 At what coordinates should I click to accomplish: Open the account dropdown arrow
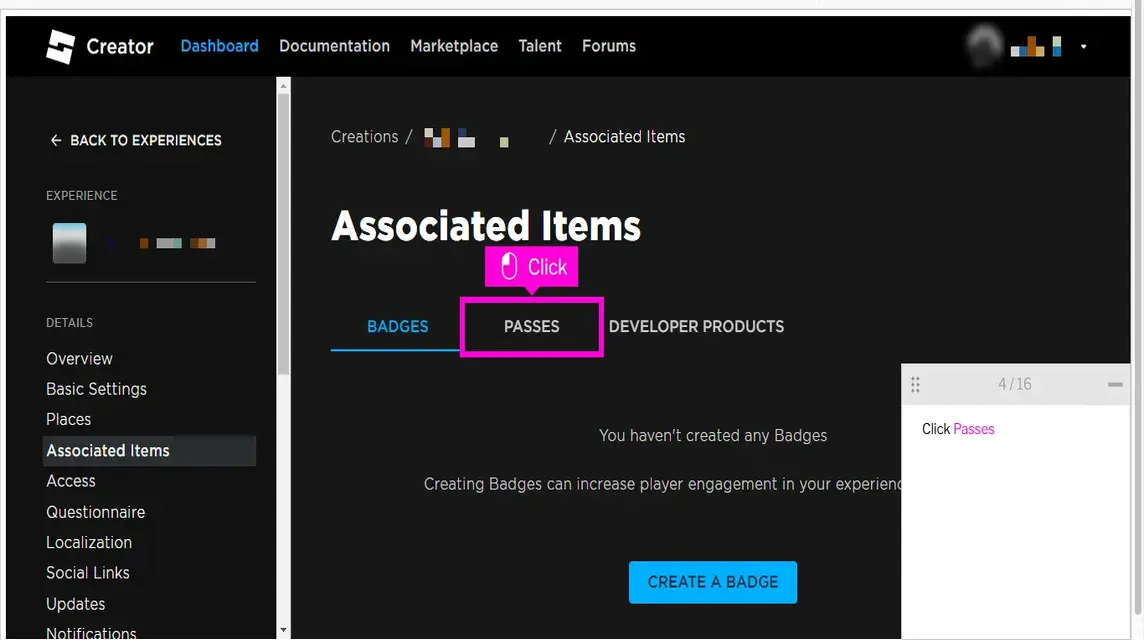pyautogui.click(x=1083, y=46)
